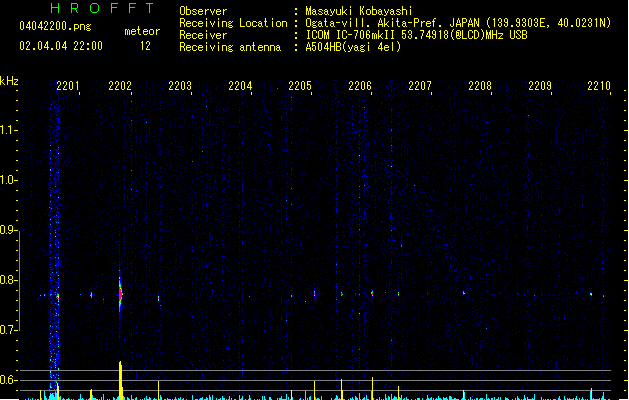Click the Receiving Location label
Viewport: 629px width, 400px height.
[233, 23]
